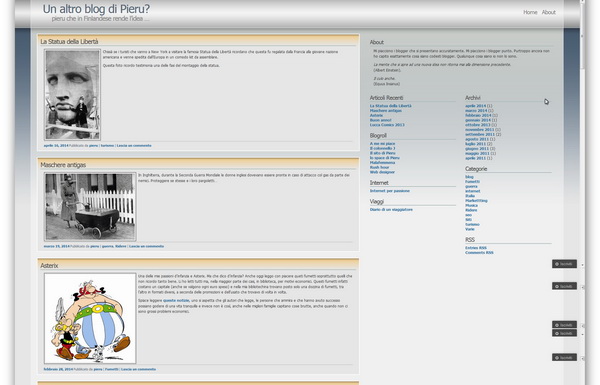The height and width of the screenshot is (385, 600).
Task: Open A me mi piace blogroll link
Action: (x=382, y=144)
